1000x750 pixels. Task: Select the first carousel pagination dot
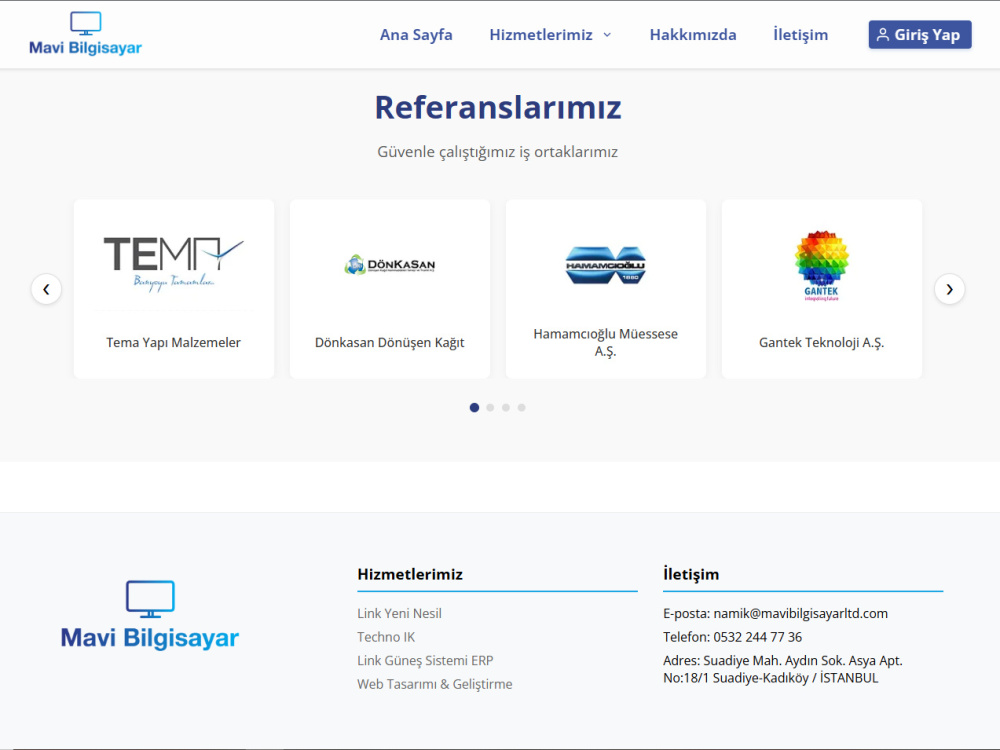(474, 408)
